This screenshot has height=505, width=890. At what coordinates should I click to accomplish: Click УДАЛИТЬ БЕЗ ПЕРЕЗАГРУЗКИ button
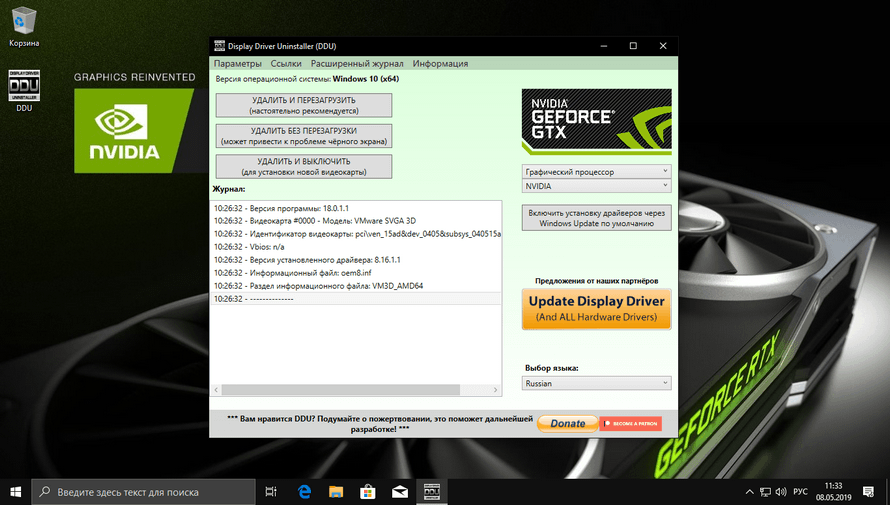304,136
